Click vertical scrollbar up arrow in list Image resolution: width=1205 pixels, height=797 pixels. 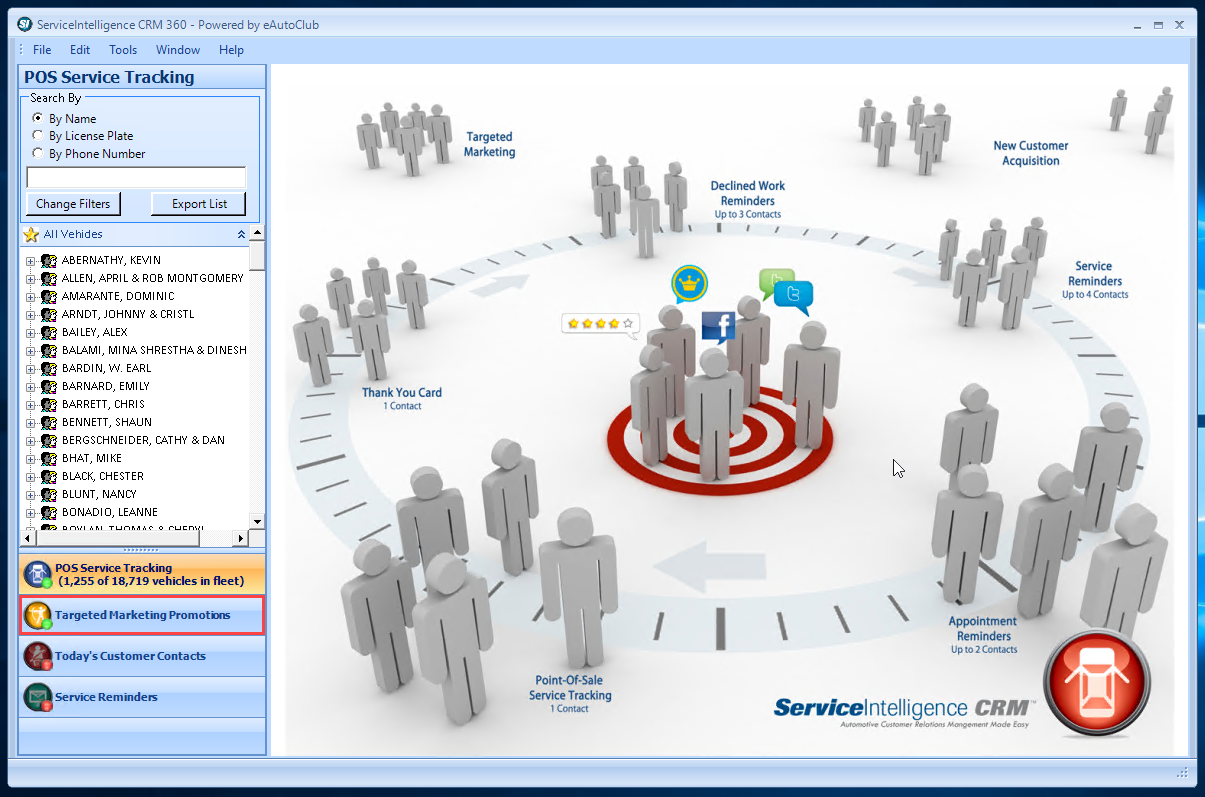pos(257,234)
